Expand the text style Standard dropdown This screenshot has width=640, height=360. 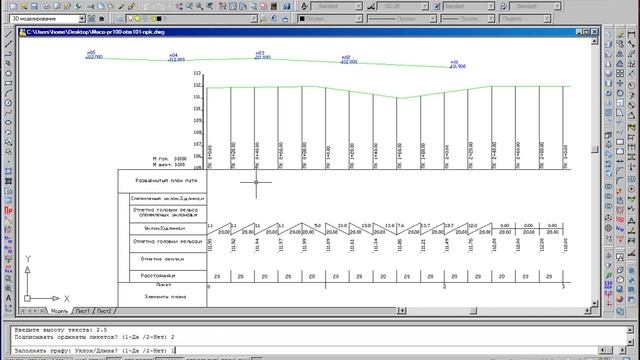pos(359,6)
